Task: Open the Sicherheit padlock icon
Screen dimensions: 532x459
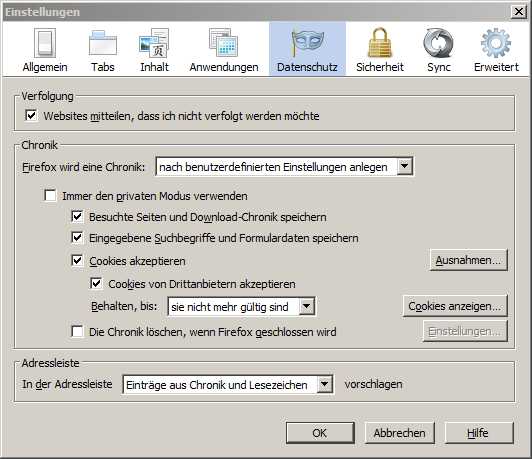Action: tap(380, 43)
